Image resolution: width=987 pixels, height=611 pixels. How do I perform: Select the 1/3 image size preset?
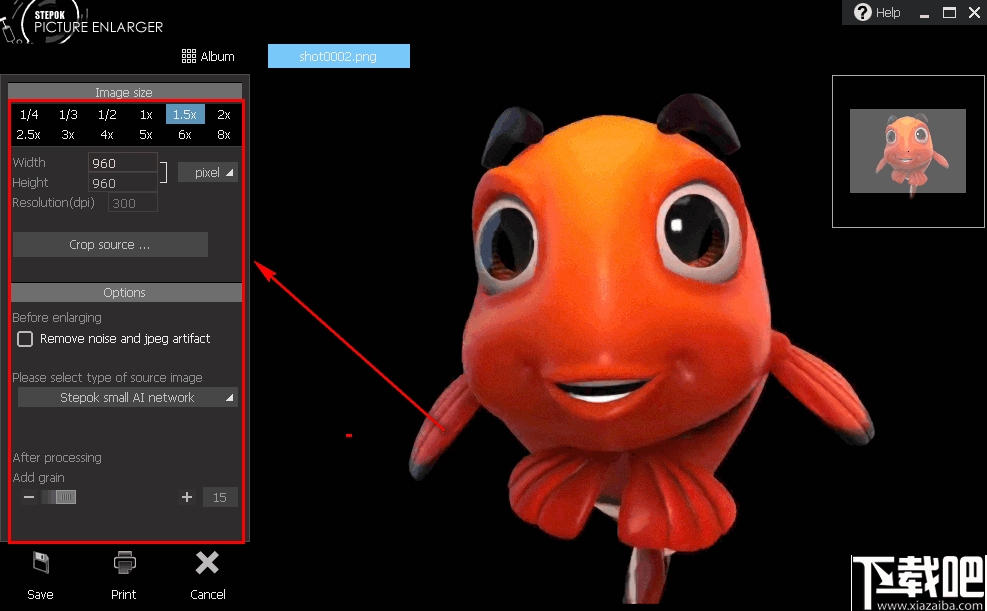(x=68, y=115)
